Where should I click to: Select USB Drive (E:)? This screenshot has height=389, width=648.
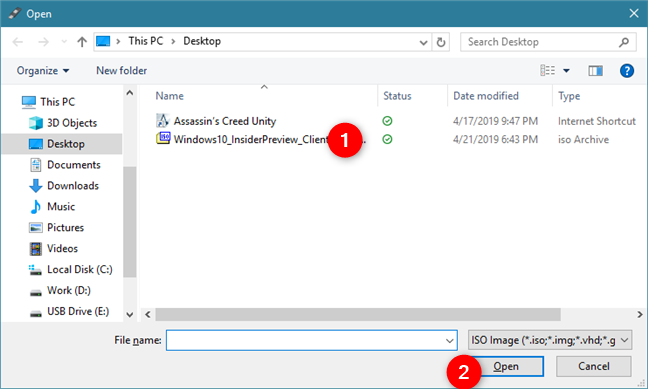point(69,311)
